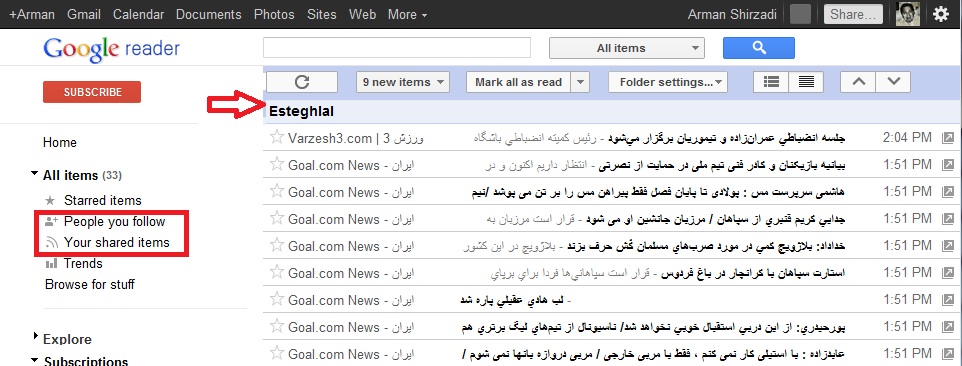Screen dimensions: 962x366
Task: Click the refresh icon button
Action: (x=301, y=82)
